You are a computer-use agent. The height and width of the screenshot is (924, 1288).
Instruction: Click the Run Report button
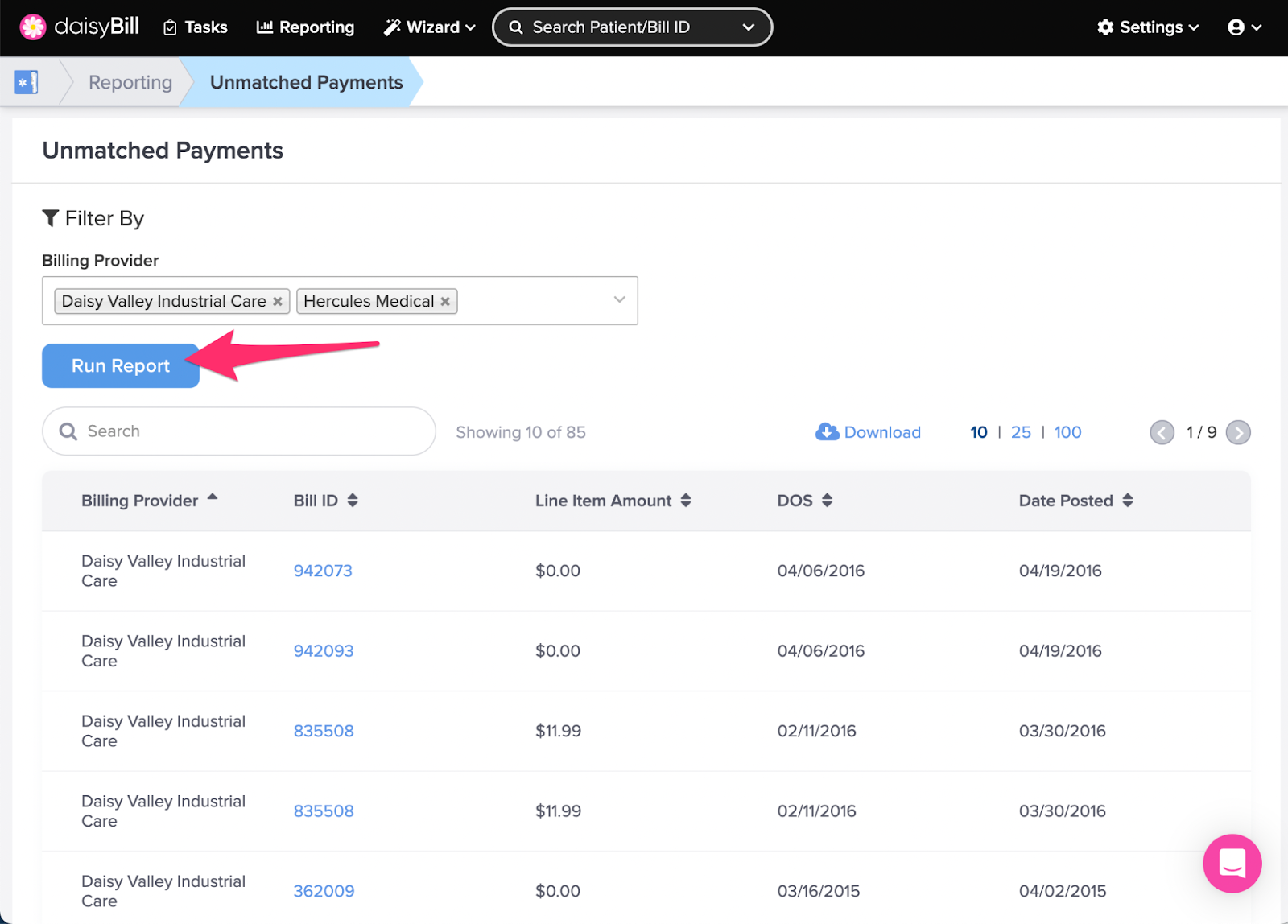click(121, 365)
